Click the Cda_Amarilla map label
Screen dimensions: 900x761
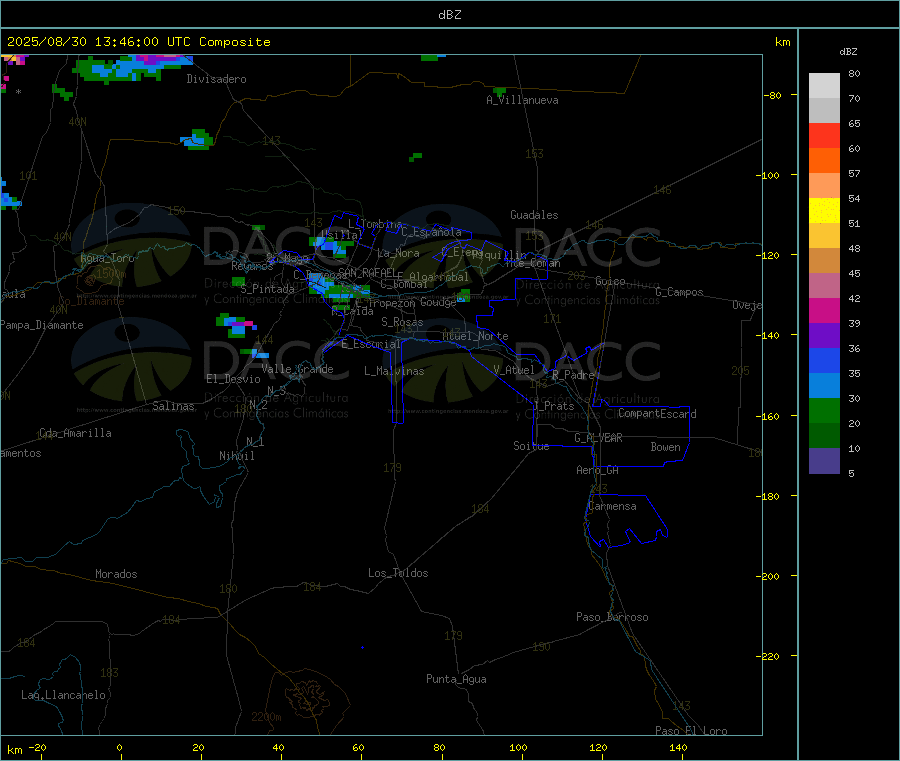point(75,433)
